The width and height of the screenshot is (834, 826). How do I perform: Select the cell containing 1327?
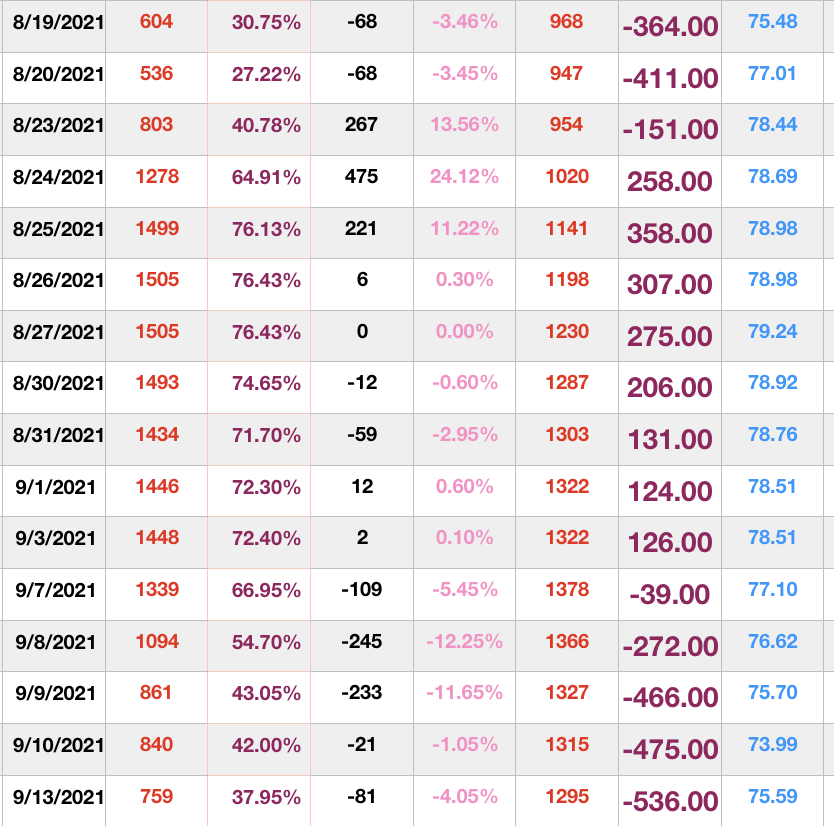(567, 693)
